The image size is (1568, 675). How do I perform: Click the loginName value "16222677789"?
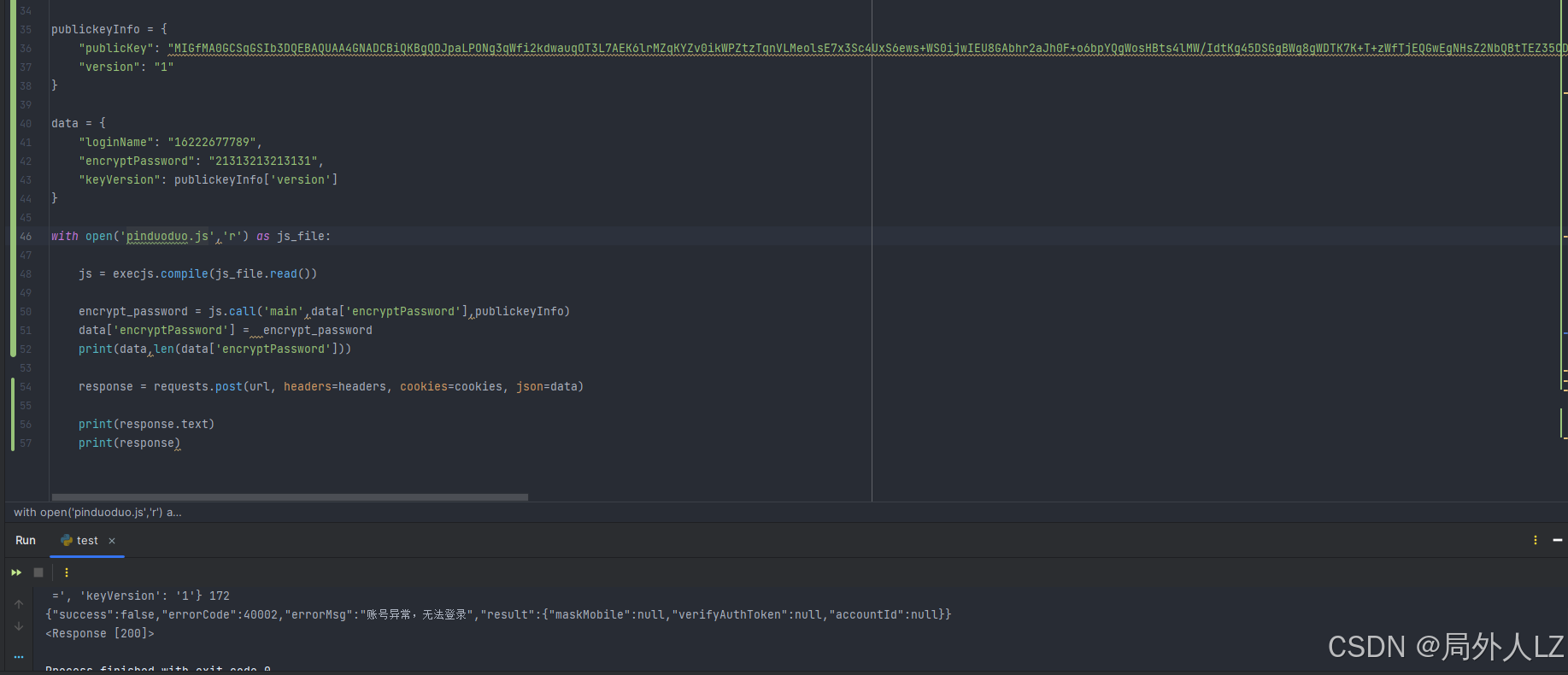coord(212,143)
